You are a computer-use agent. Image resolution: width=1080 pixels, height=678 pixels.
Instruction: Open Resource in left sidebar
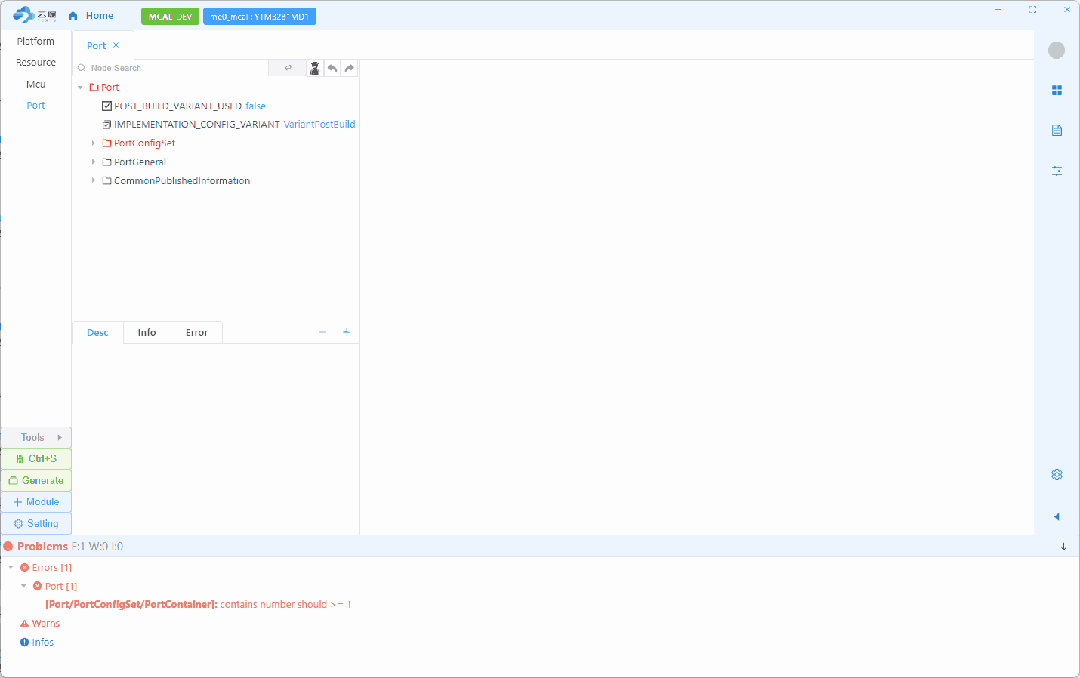36,63
